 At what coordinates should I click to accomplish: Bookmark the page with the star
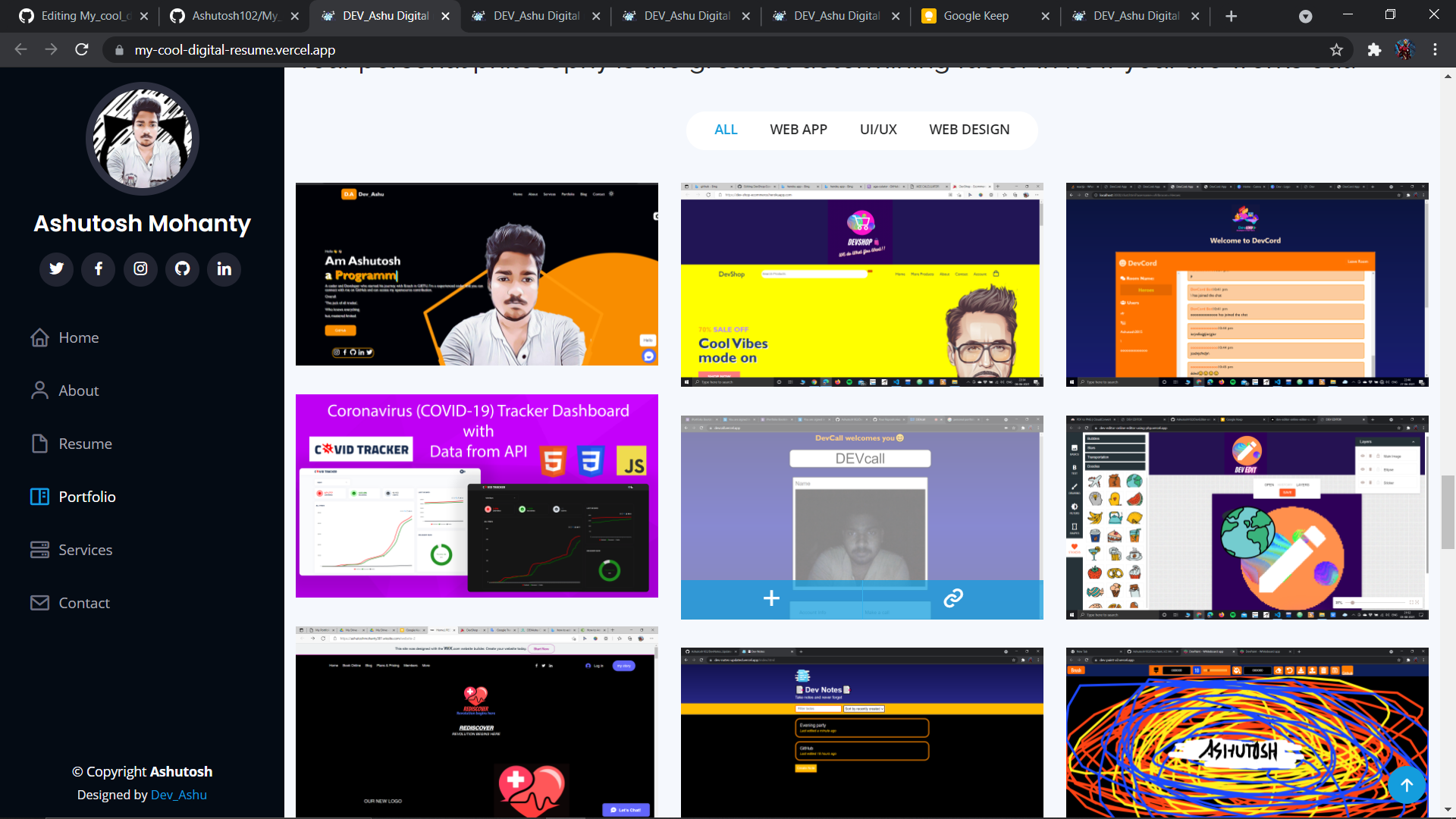click(x=1337, y=50)
